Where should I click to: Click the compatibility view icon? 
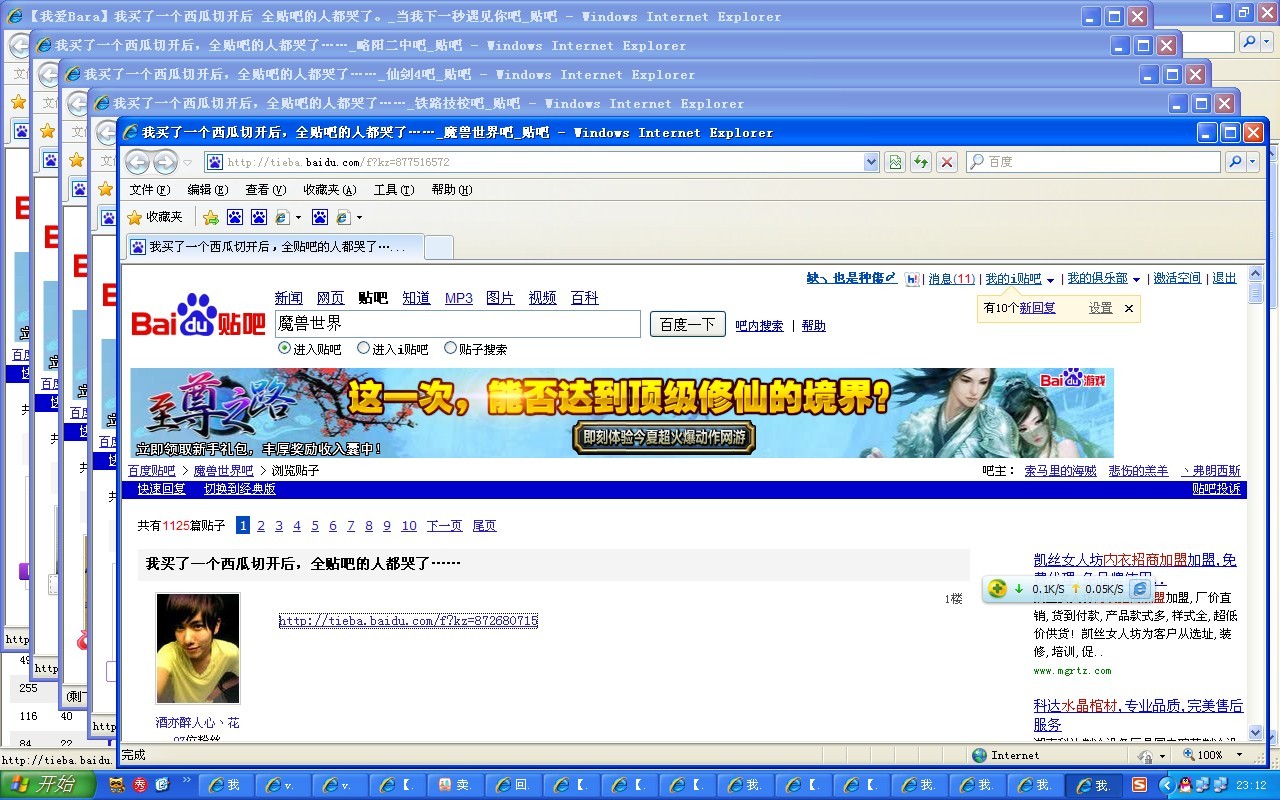click(x=895, y=162)
